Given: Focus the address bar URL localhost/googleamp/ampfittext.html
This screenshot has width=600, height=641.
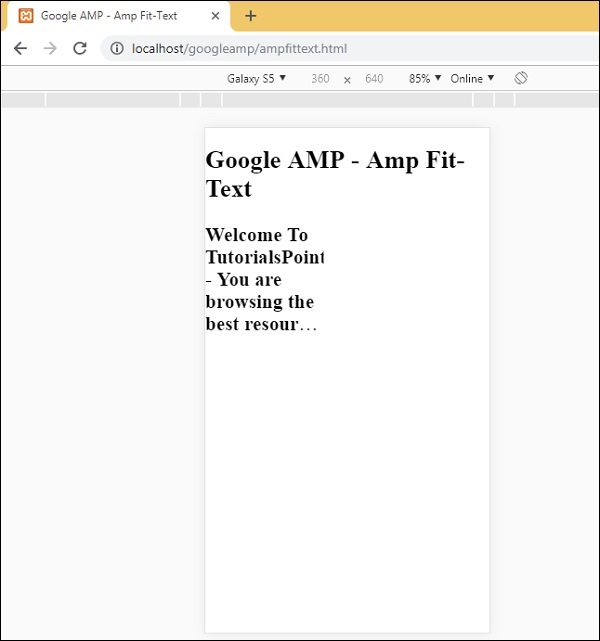Looking at the screenshot, I should (240, 49).
